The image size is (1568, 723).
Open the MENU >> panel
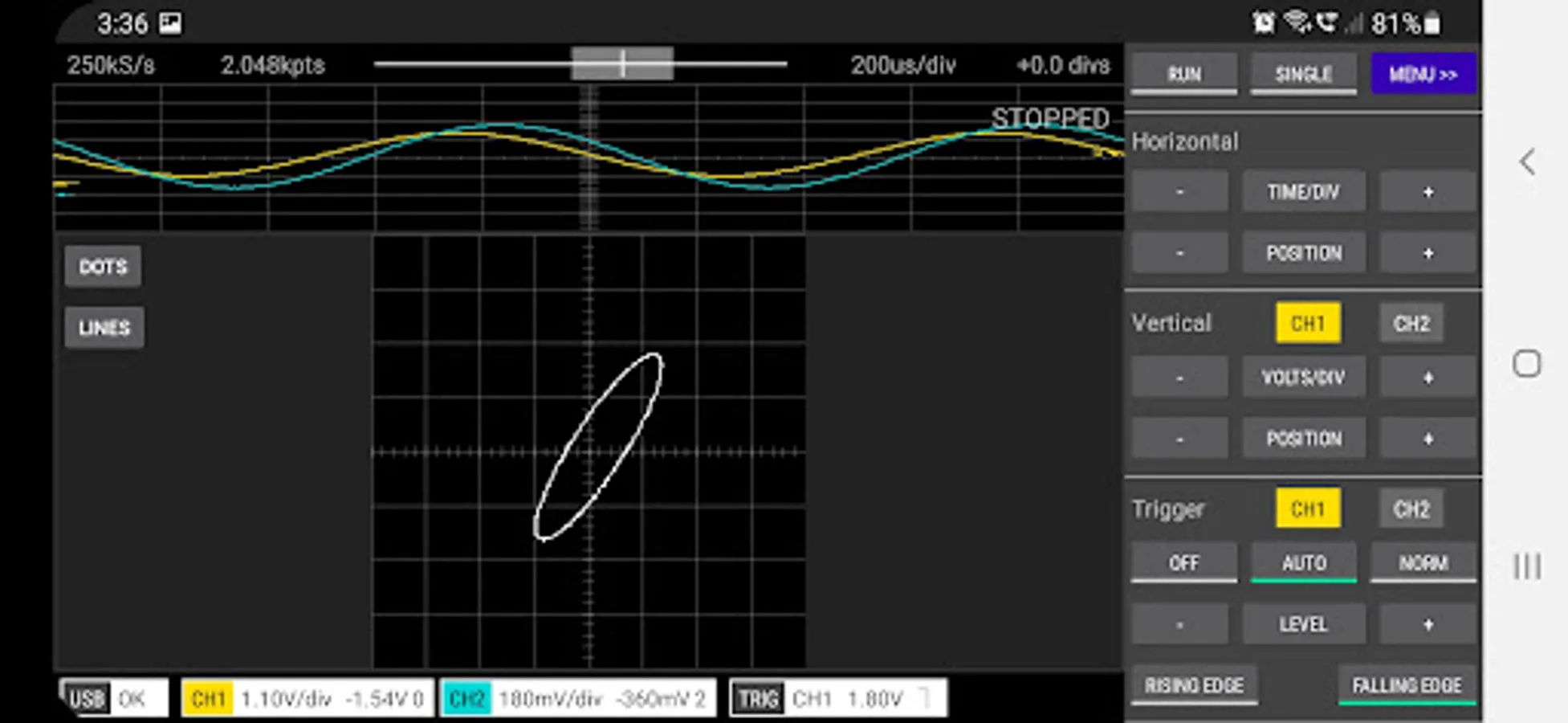coord(1423,74)
